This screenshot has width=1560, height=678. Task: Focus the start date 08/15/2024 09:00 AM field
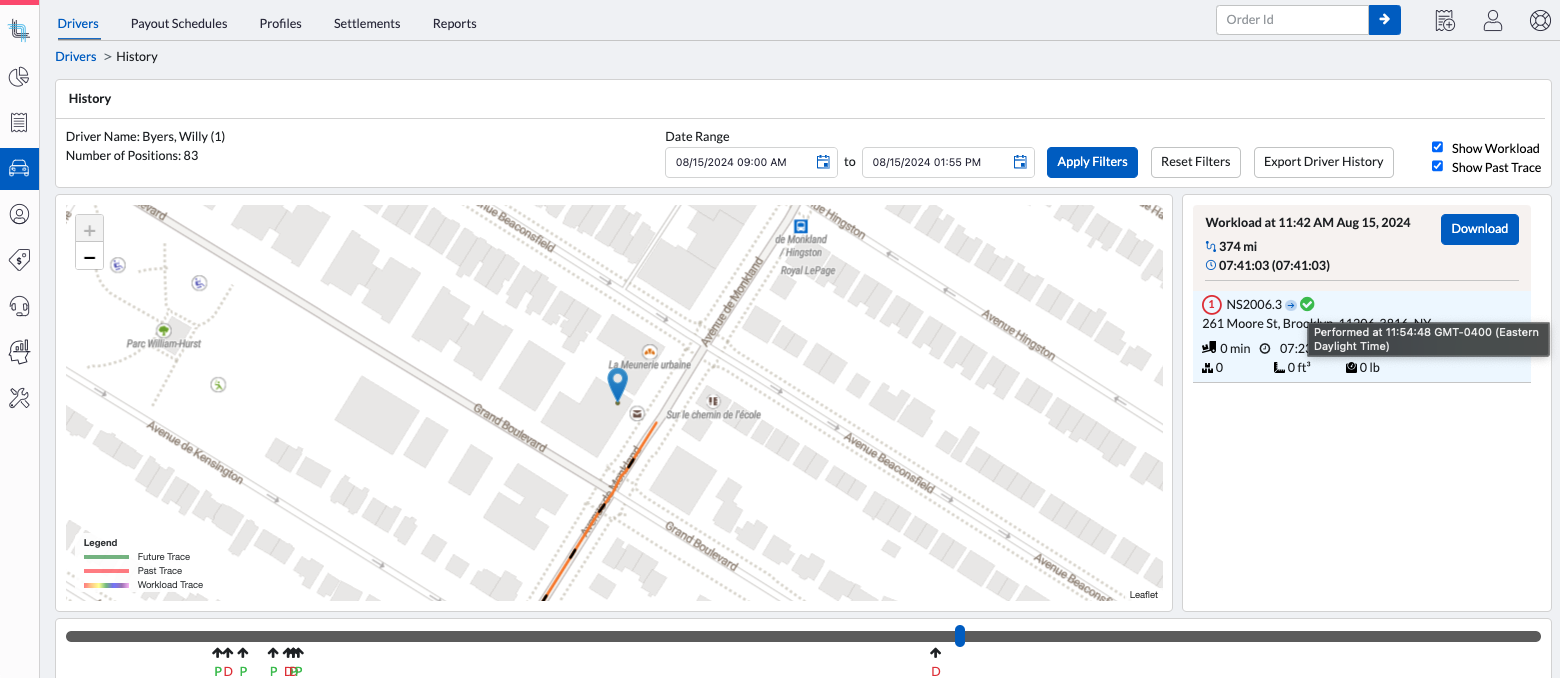pos(751,162)
